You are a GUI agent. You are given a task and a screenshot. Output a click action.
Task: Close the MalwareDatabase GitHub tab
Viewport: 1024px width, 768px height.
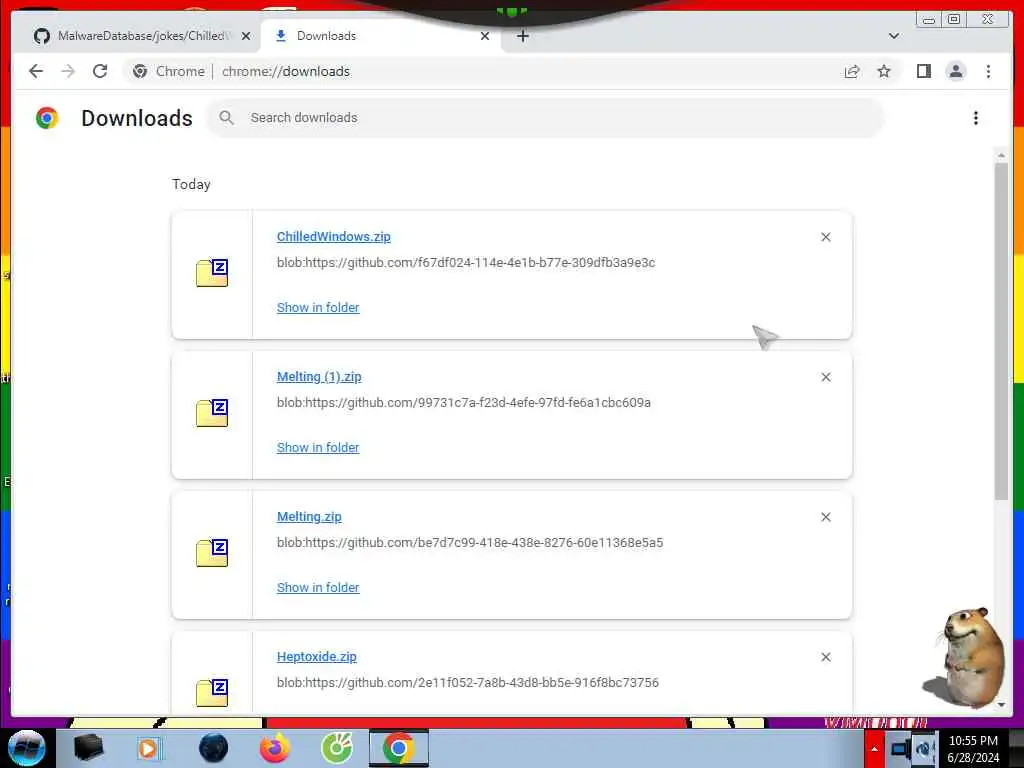click(246, 36)
